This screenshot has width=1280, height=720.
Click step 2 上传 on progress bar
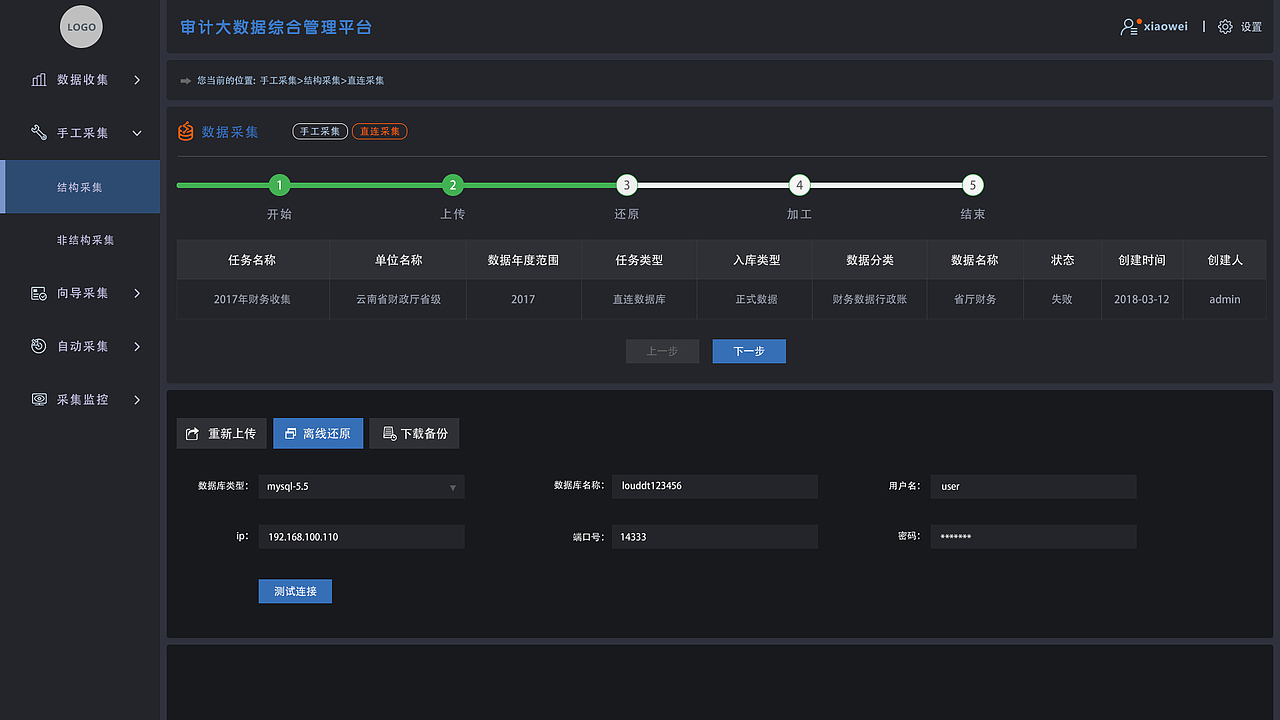coord(453,185)
